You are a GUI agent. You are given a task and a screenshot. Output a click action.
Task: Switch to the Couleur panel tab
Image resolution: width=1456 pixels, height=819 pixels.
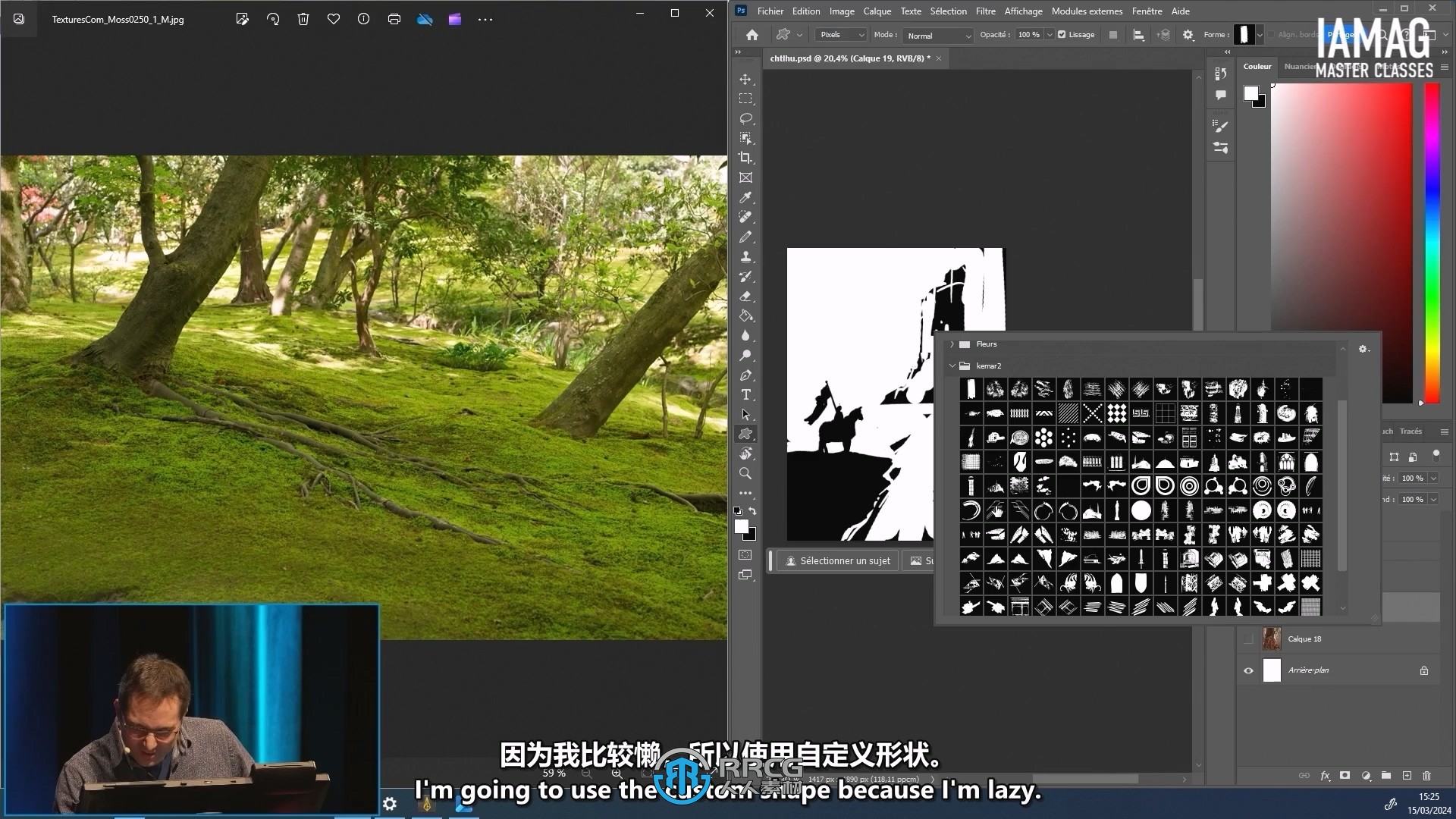coord(1257,67)
